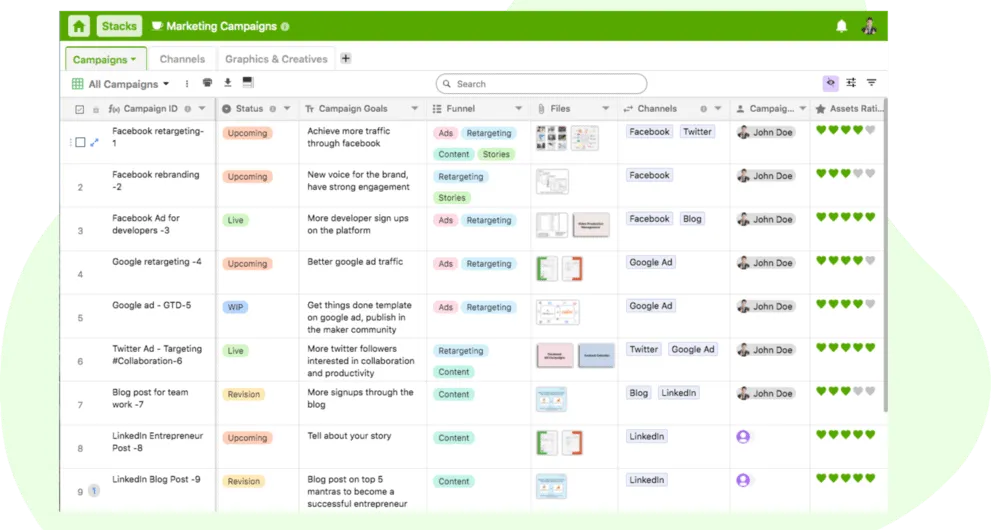
Task: Click Upcoming status of Facebook retargeting-1
Action: click(x=247, y=133)
